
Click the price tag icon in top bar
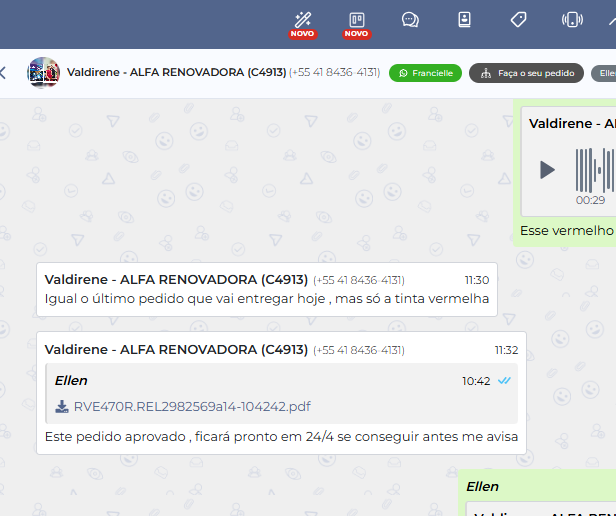coord(518,19)
